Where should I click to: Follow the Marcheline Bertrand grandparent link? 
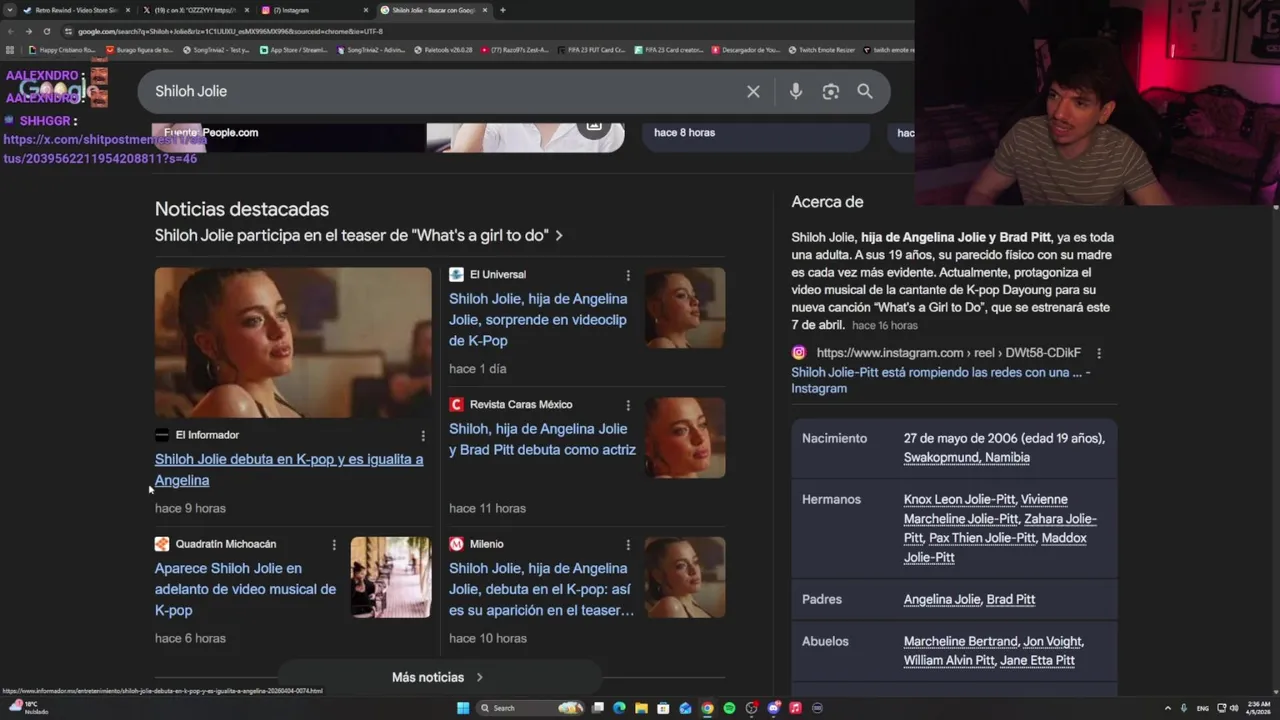point(960,642)
